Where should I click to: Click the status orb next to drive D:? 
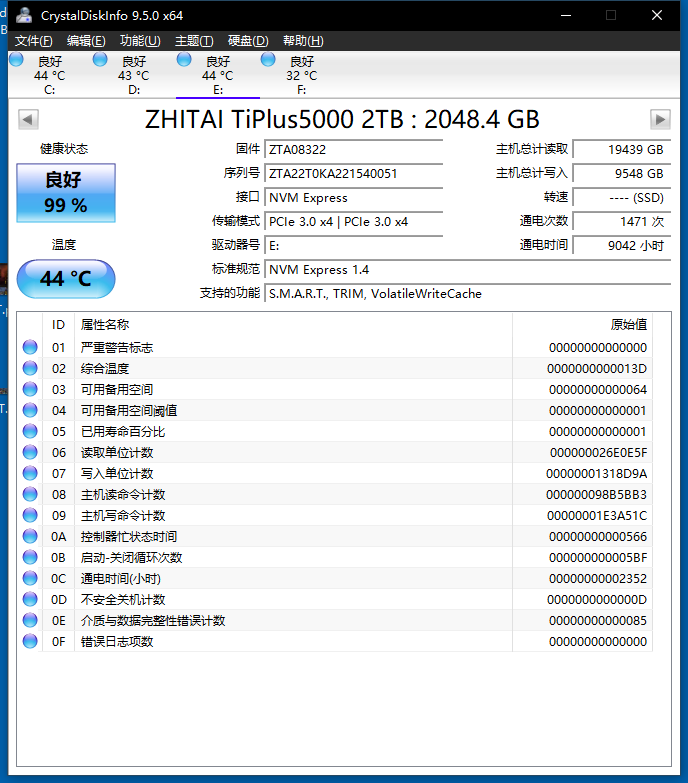[100, 59]
